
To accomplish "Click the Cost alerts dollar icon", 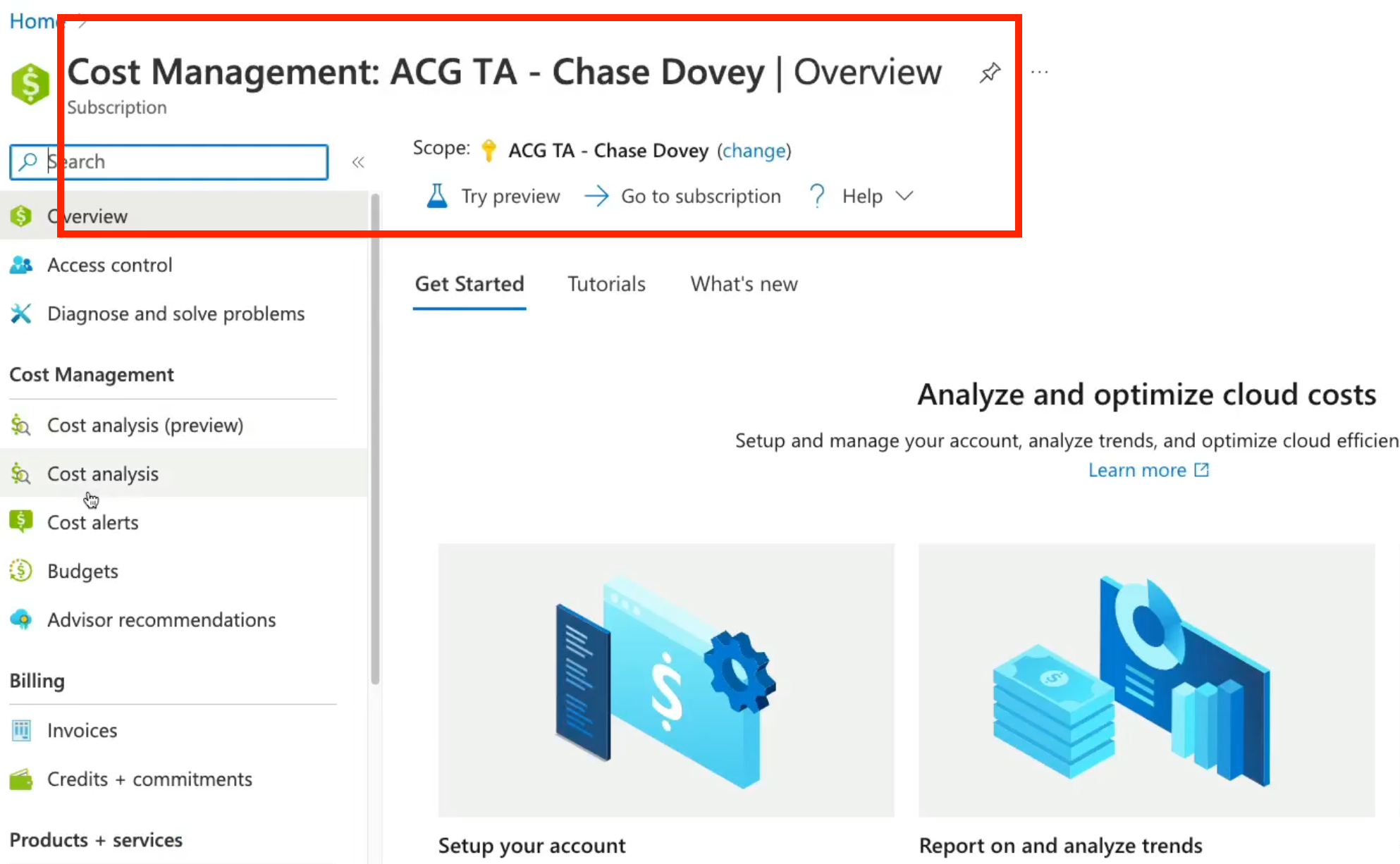I will point(21,522).
